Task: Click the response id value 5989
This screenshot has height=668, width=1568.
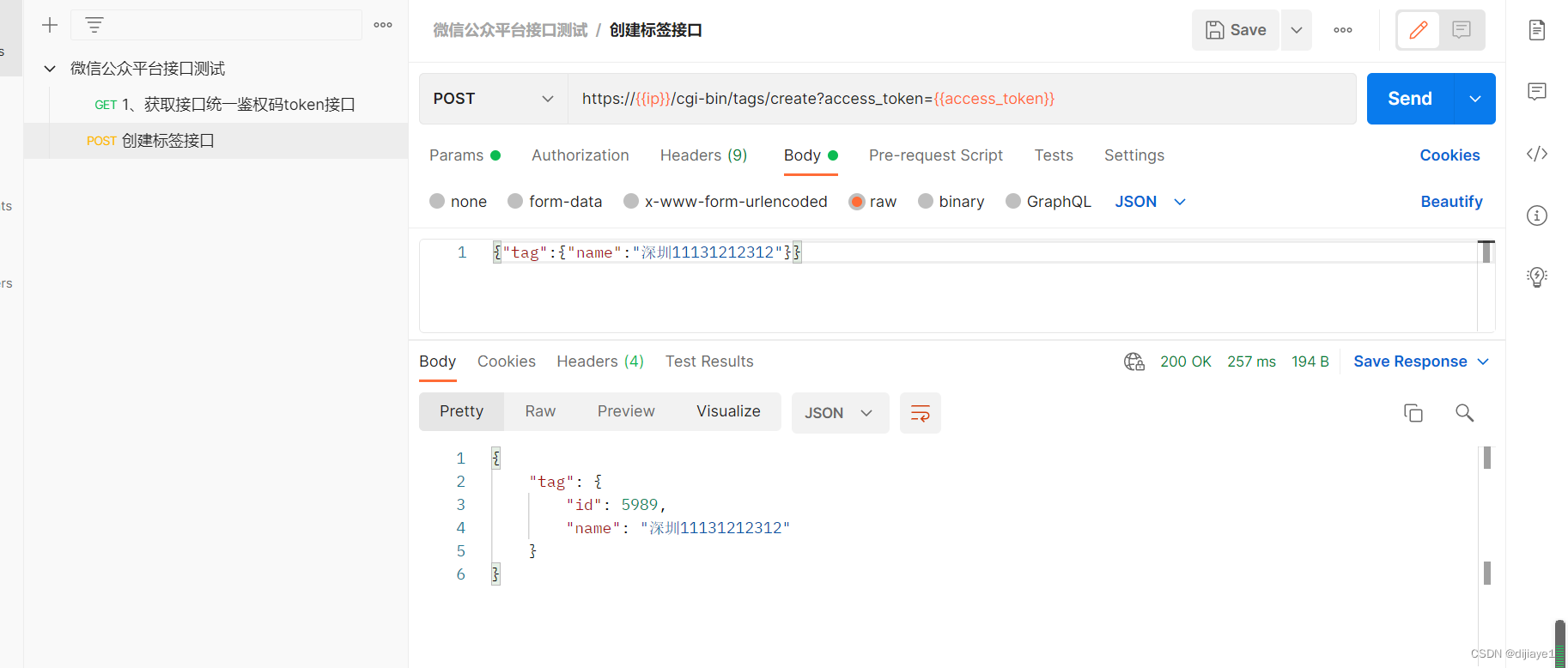Action: (x=640, y=505)
